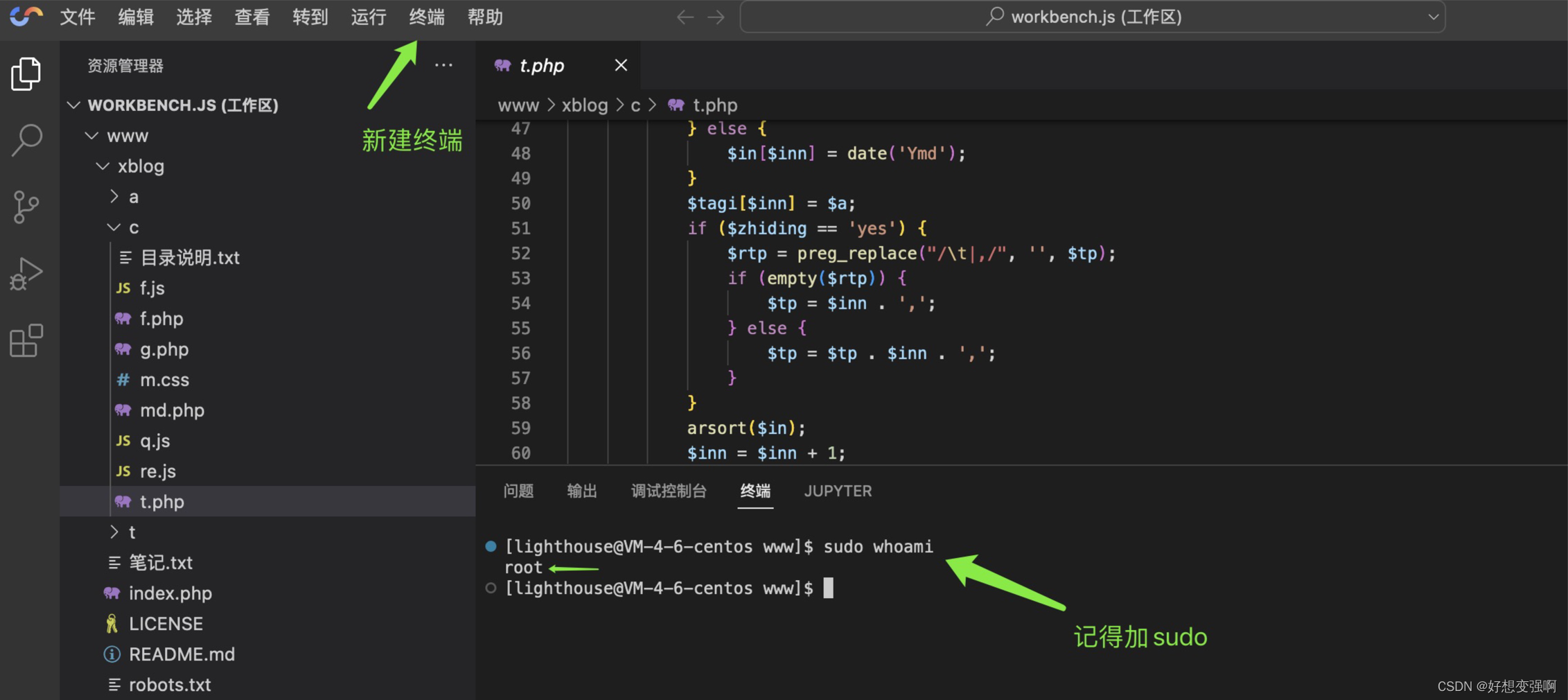
Task: Click the Cloud Studio logo icon
Action: tap(26, 16)
